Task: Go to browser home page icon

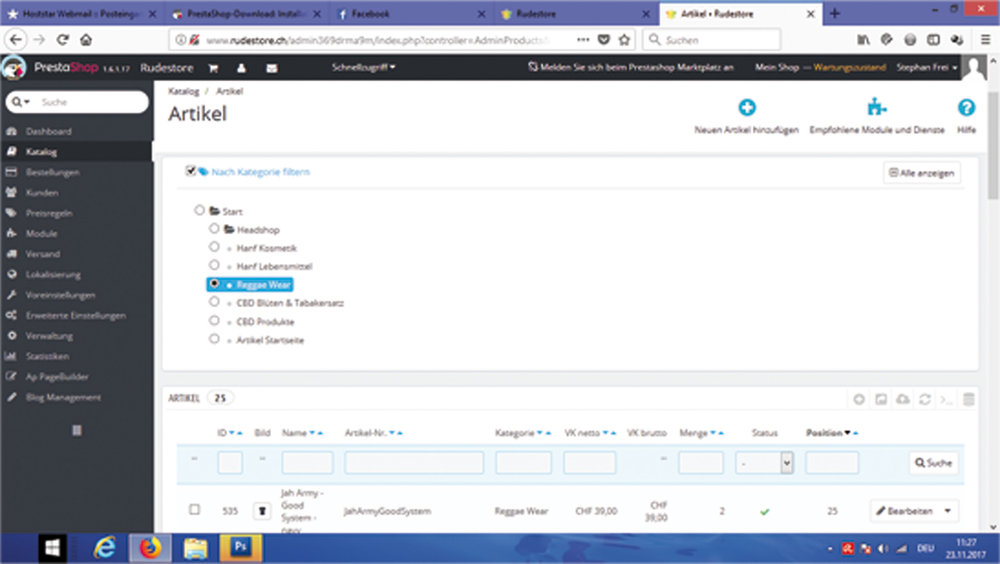Action: click(86, 40)
